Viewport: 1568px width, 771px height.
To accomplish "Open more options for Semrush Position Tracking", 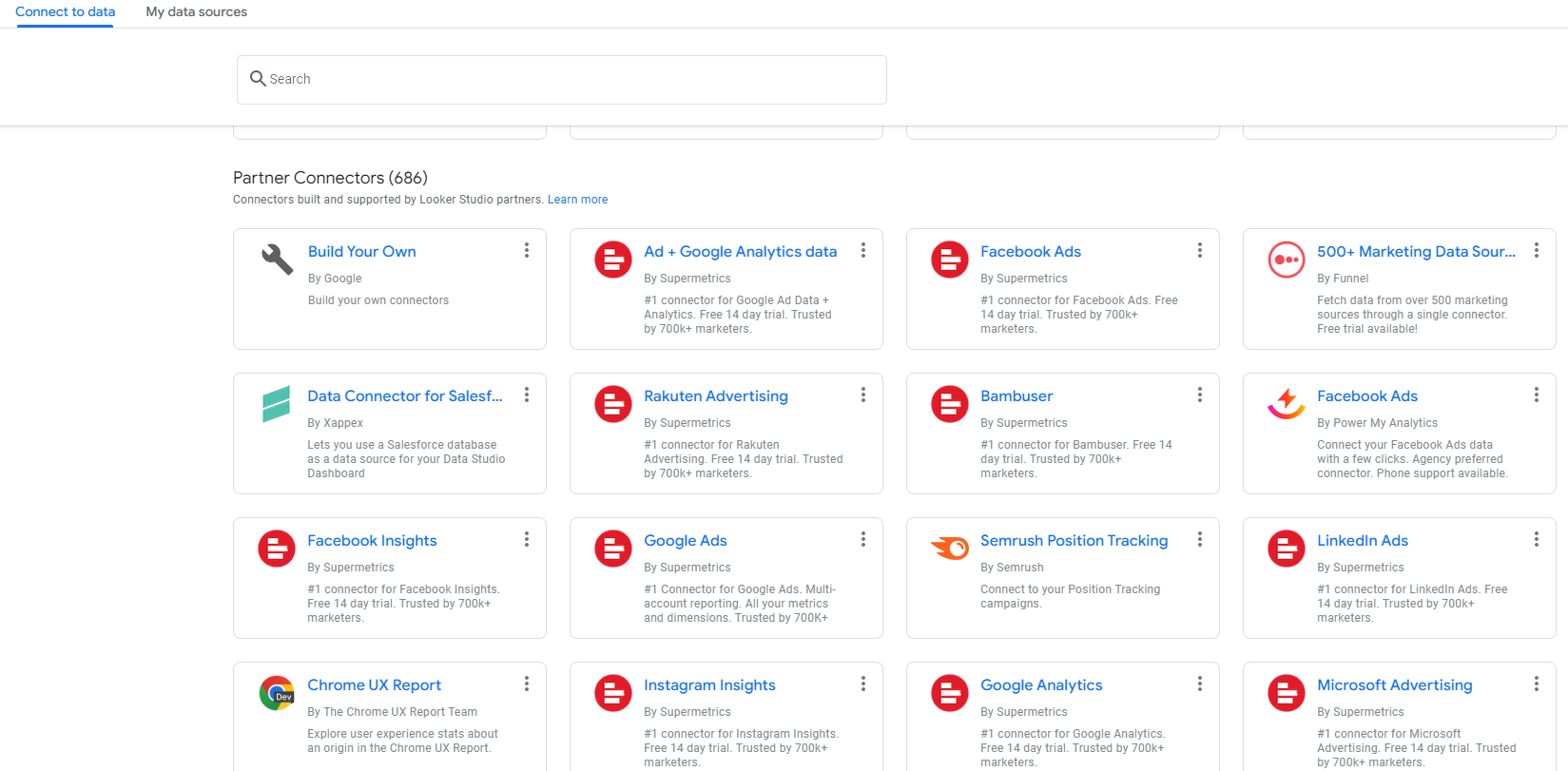I will click(x=1199, y=539).
